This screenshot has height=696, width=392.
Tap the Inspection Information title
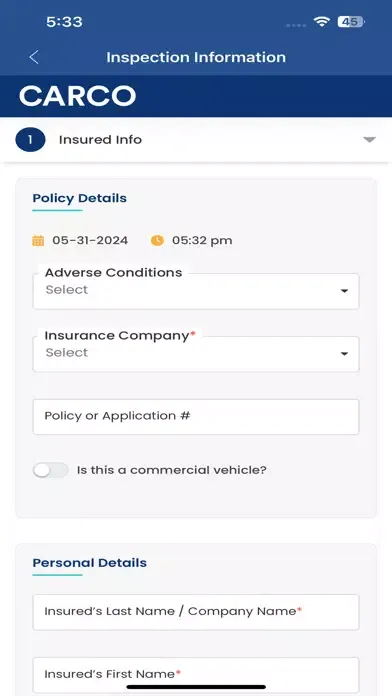pyautogui.click(x=196, y=57)
